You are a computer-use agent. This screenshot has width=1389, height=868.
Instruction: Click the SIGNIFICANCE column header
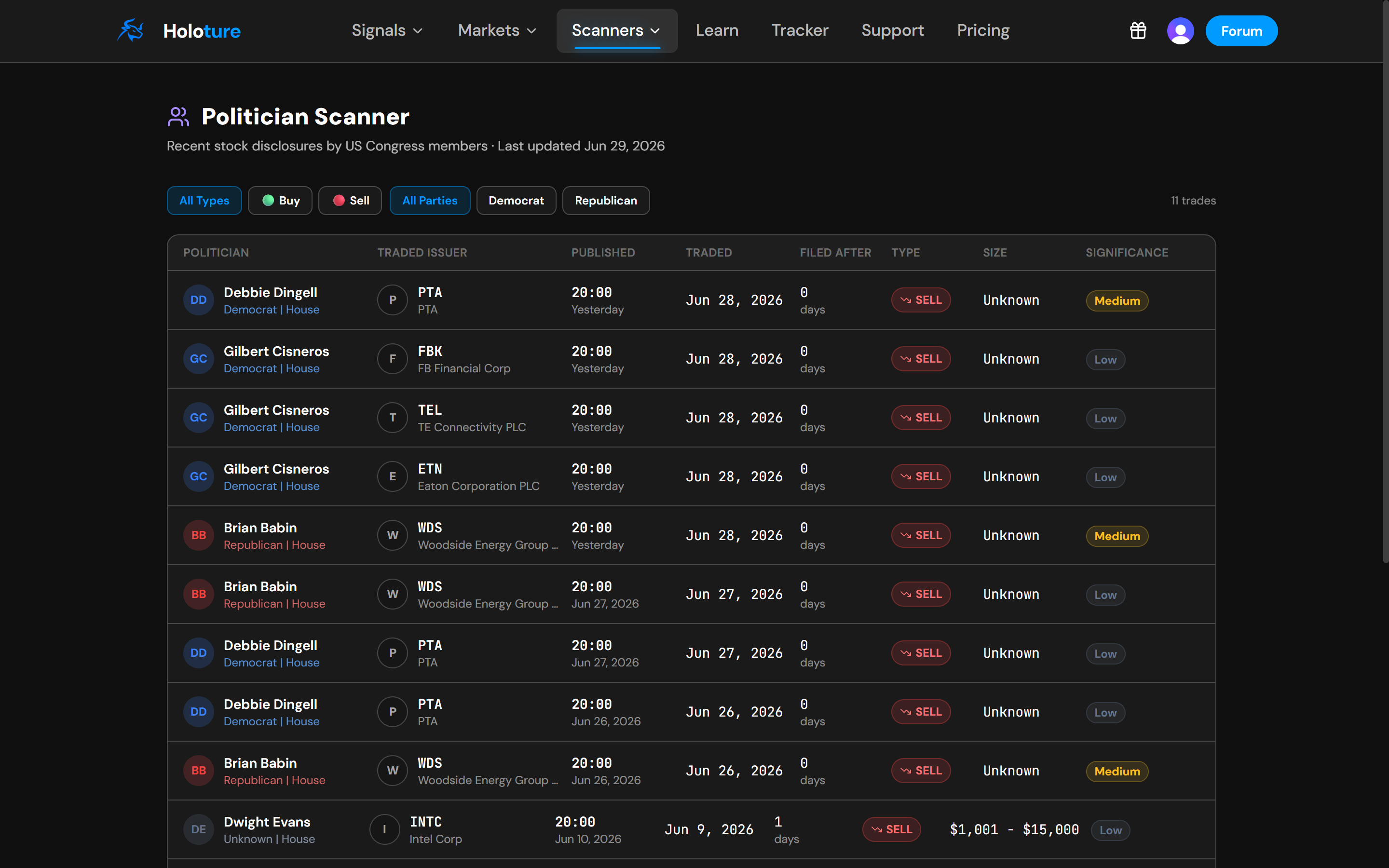point(1127,253)
